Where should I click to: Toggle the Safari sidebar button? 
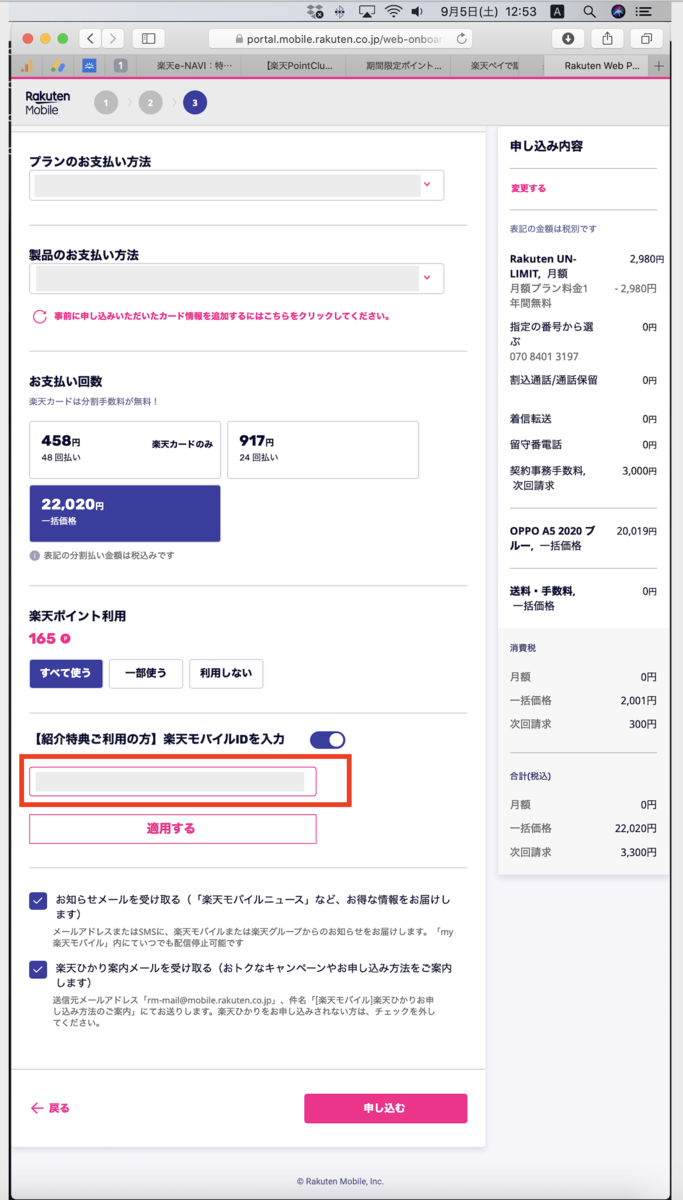point(148,38)
